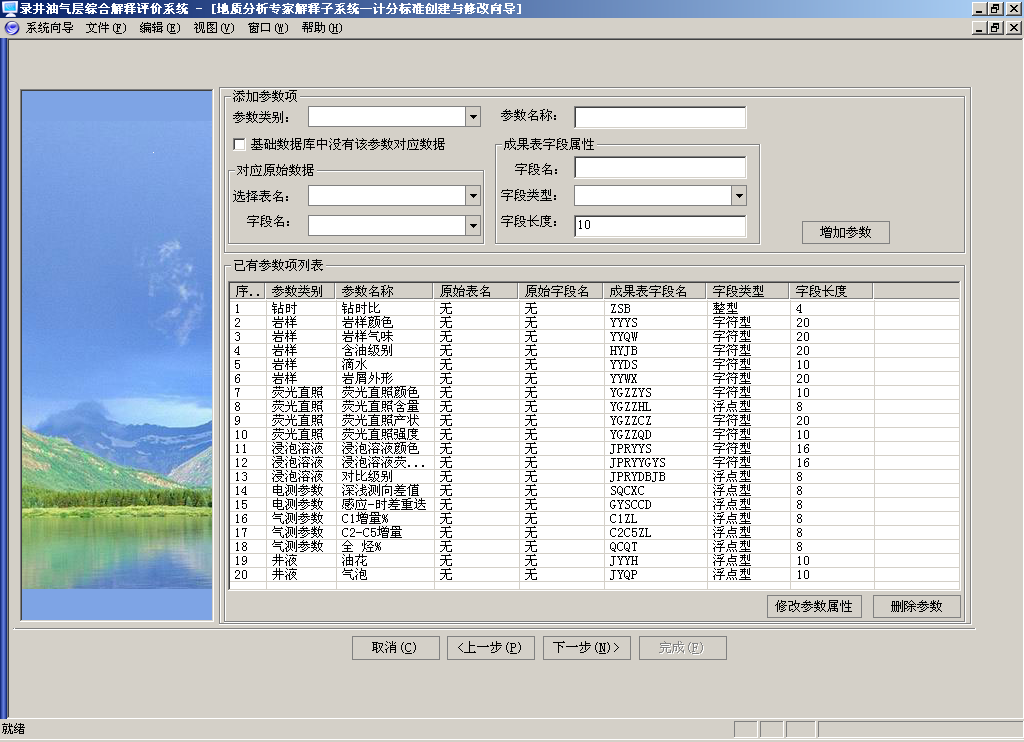Click inside the 参数名称 input field
1024x742 pixels.
coord(658,116)
